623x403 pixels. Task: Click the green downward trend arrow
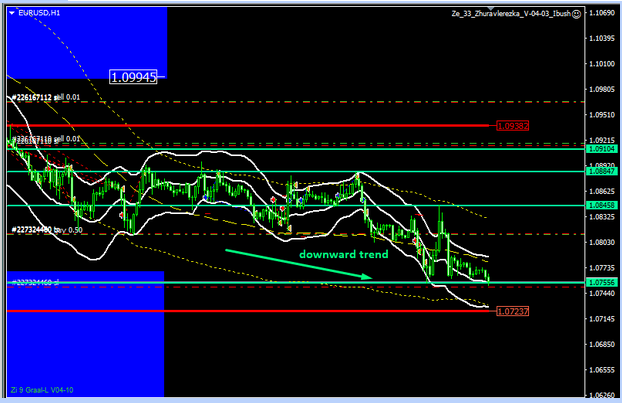[x=291, y=268]
